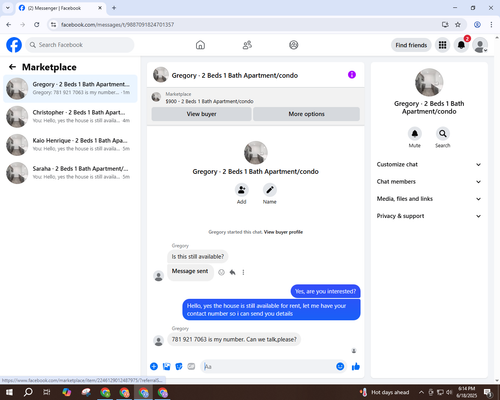Click Gregory's listing thumbnail in right panel
Viewport: 500px width, 400px height.
pos(429,82)
